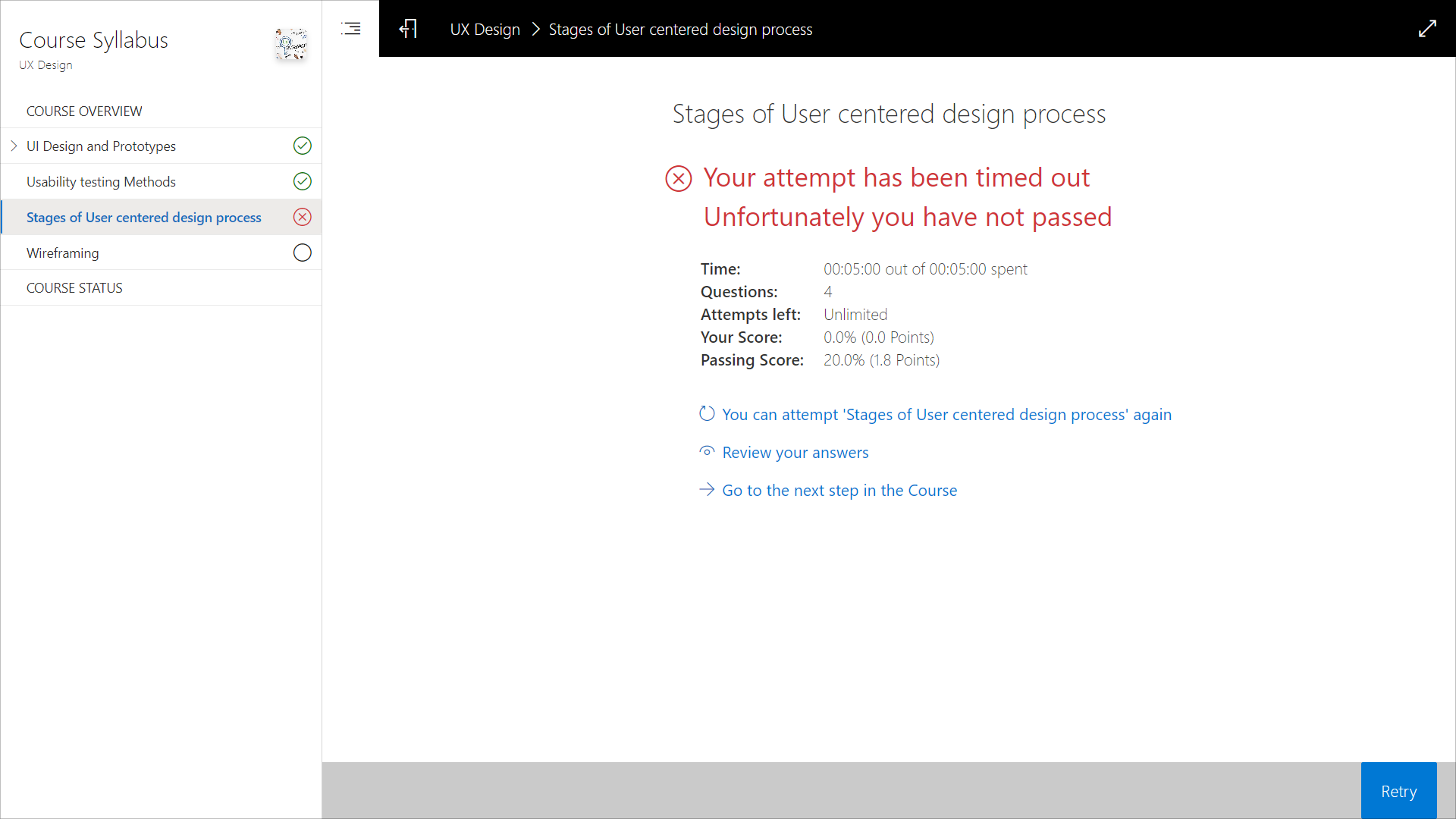Open Course Overview in the syllabus
Image resolution: width=1456 pixels, height=819 pixels.
pyautogui.click(x=84, y=111)
